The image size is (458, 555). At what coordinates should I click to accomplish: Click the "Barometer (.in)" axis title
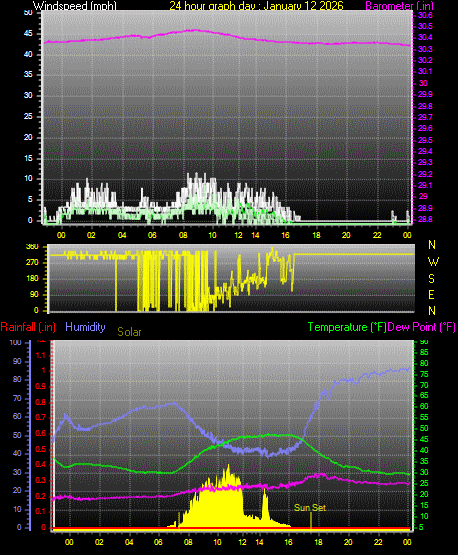point(399,6)
